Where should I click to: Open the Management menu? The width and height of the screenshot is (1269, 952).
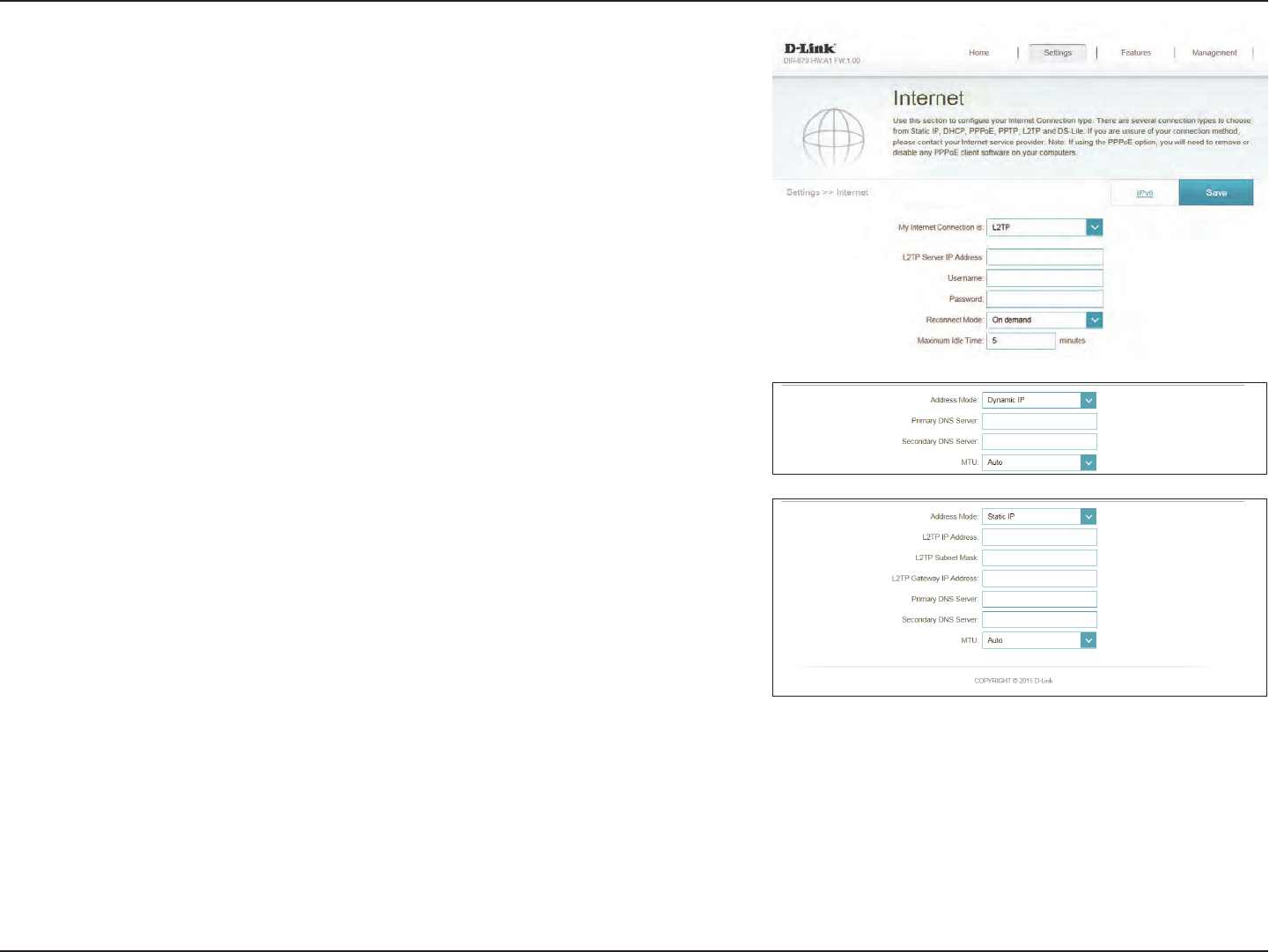pyautogui.click(x=1214, y=53)
